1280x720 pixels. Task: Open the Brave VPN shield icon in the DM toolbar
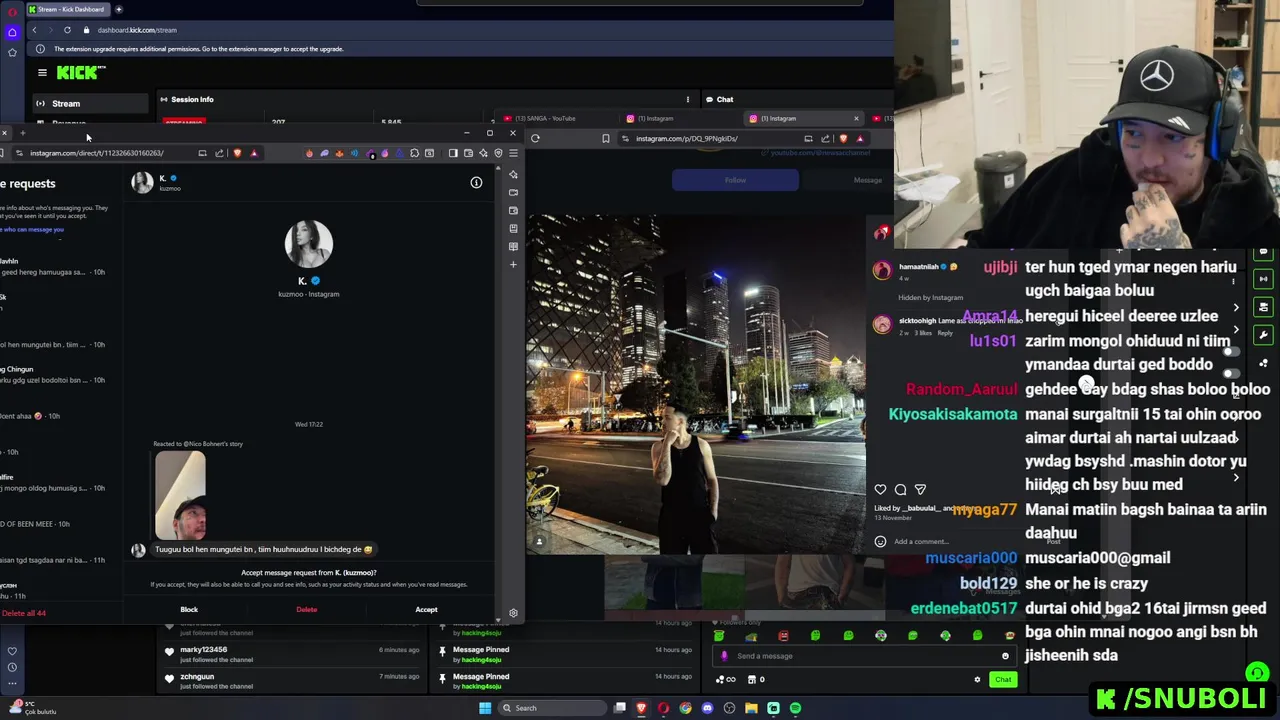[x=498, y=153]
